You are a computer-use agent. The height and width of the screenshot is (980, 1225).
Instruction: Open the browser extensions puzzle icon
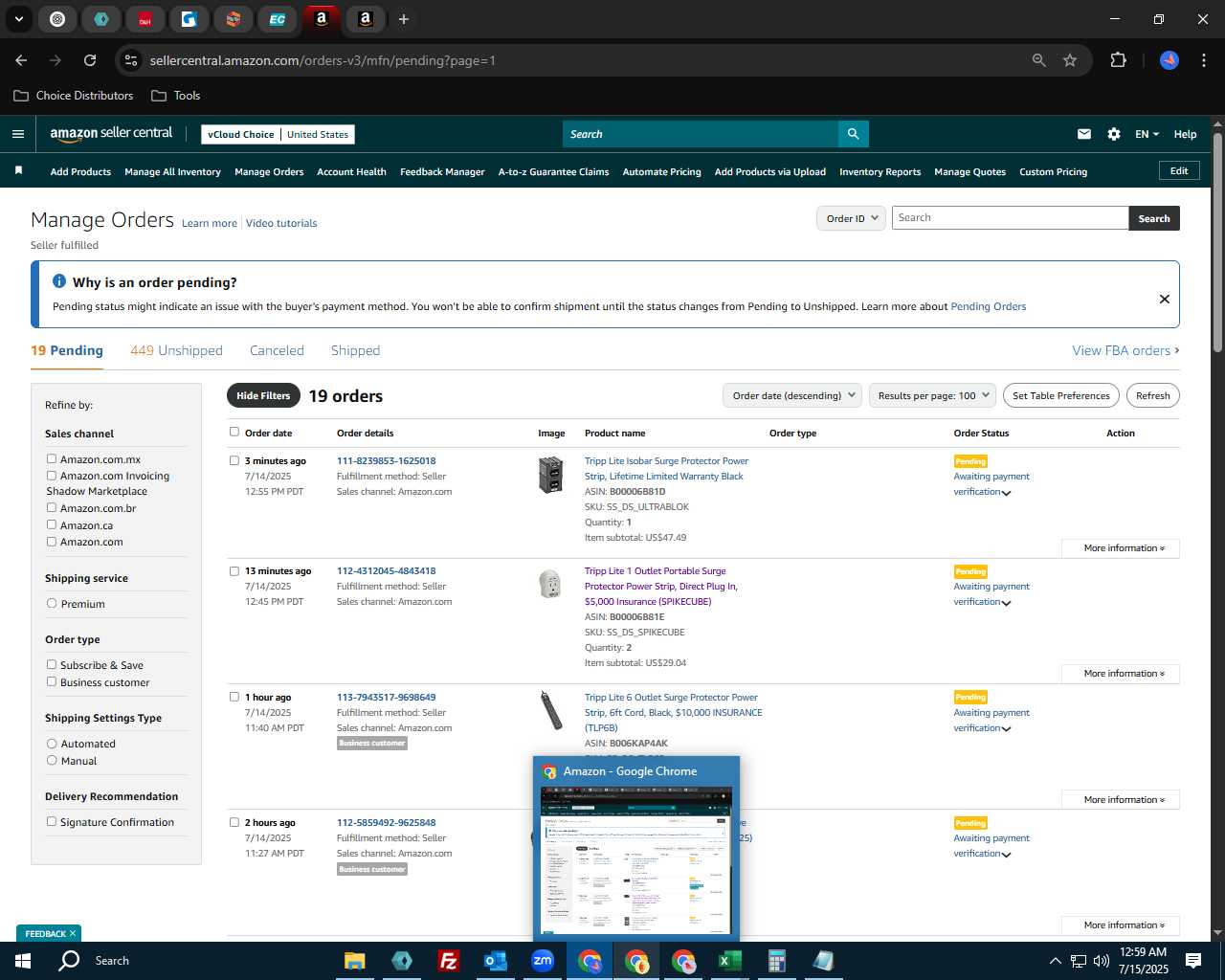click(1118, 60)
